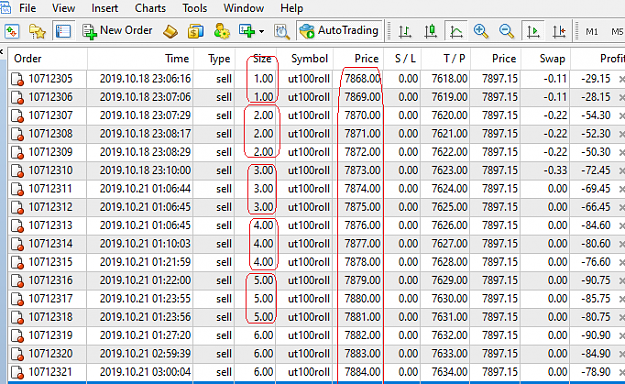Click the order icon for 10712309
The image size is (625, 384).
(x=17, y=152)
